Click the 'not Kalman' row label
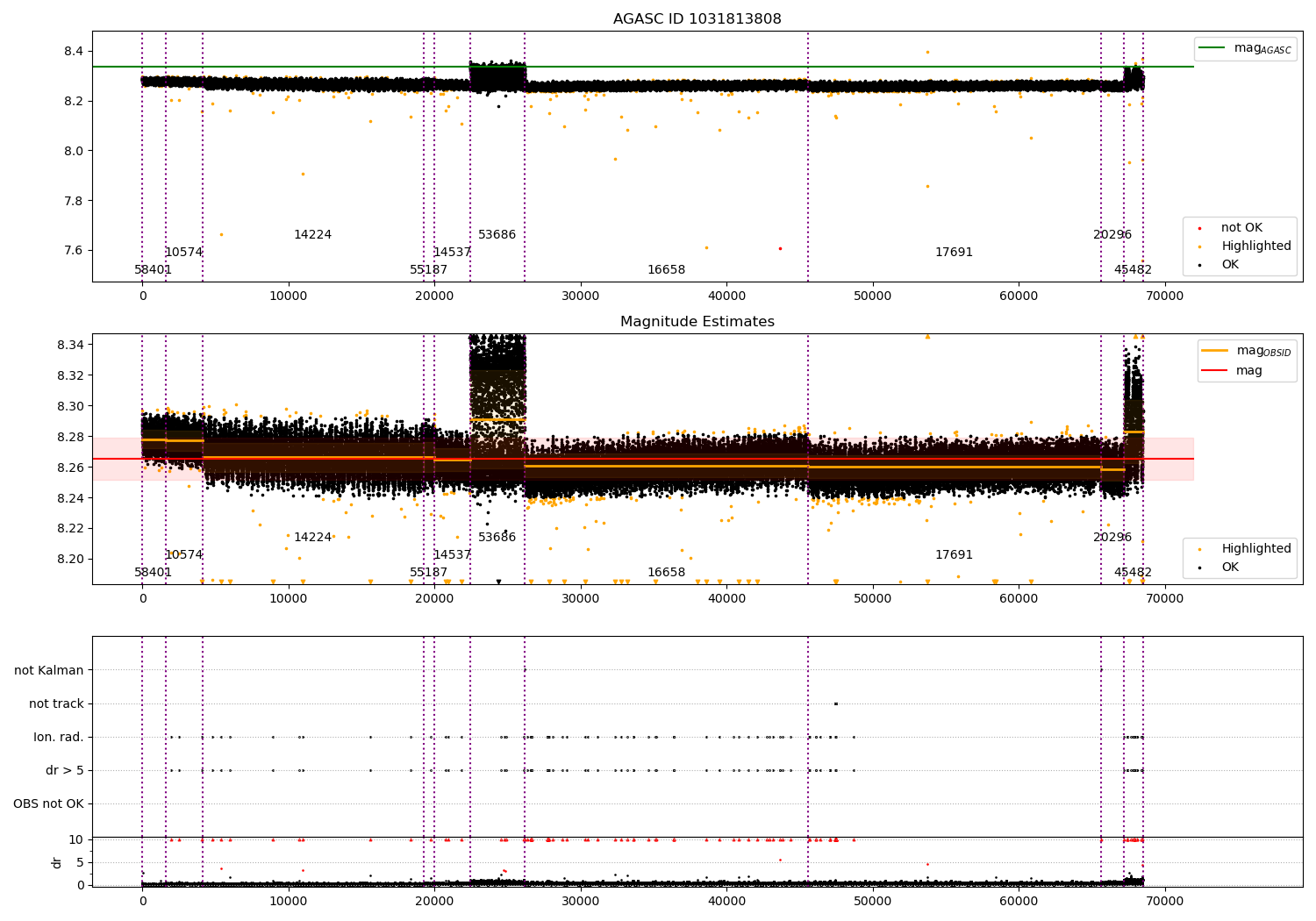Image resolution: width=1316 pixels, height=921 pixels. coord(49,671)
